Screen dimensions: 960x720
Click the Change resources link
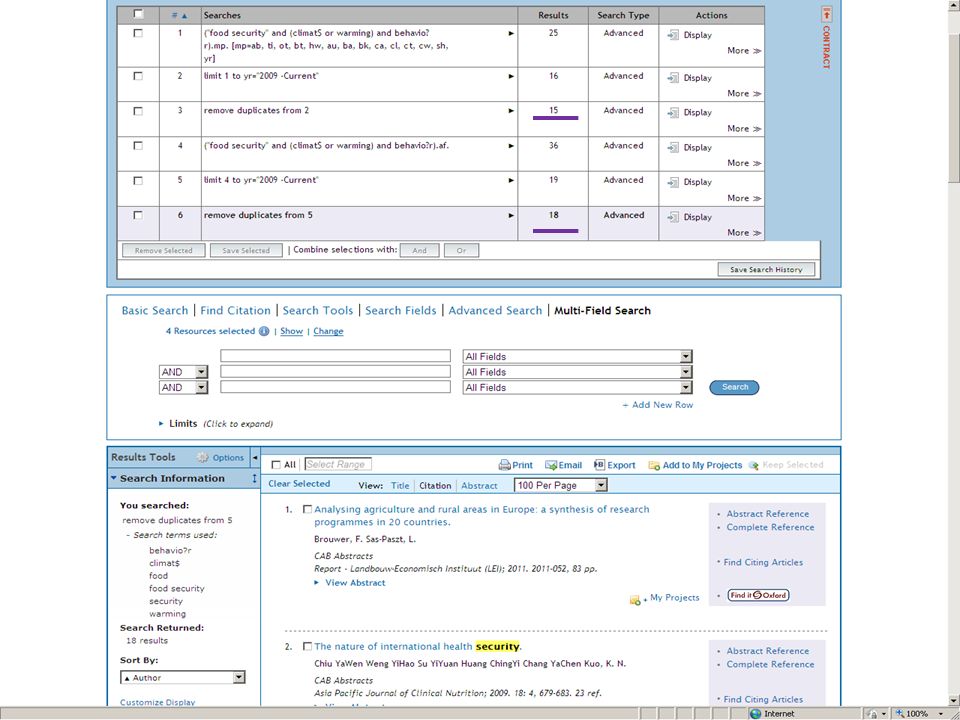click(x=328, y=331)
